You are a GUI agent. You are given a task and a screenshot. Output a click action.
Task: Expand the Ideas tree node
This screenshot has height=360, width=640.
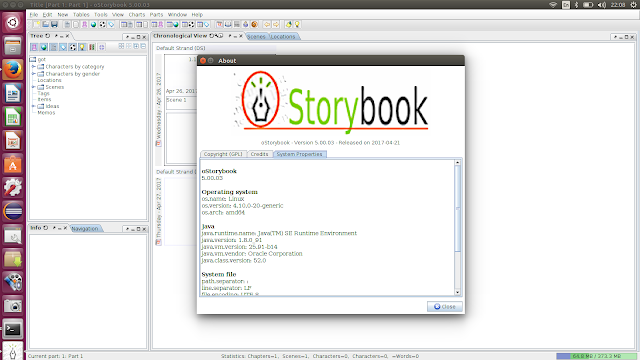pyautogui.click(x=33, y=106)
